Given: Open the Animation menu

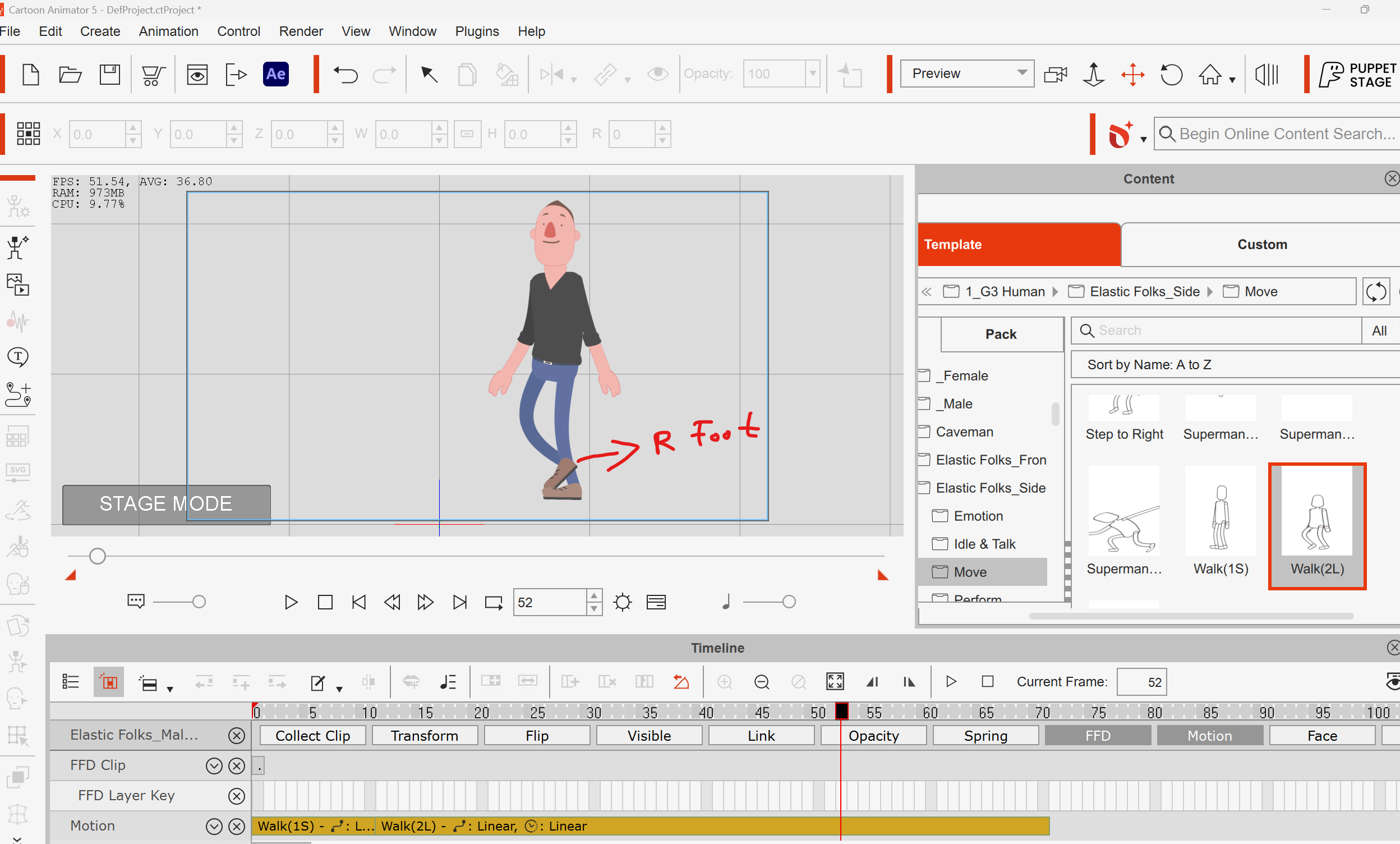Looking at the screenshot, I should click(168, 31).
